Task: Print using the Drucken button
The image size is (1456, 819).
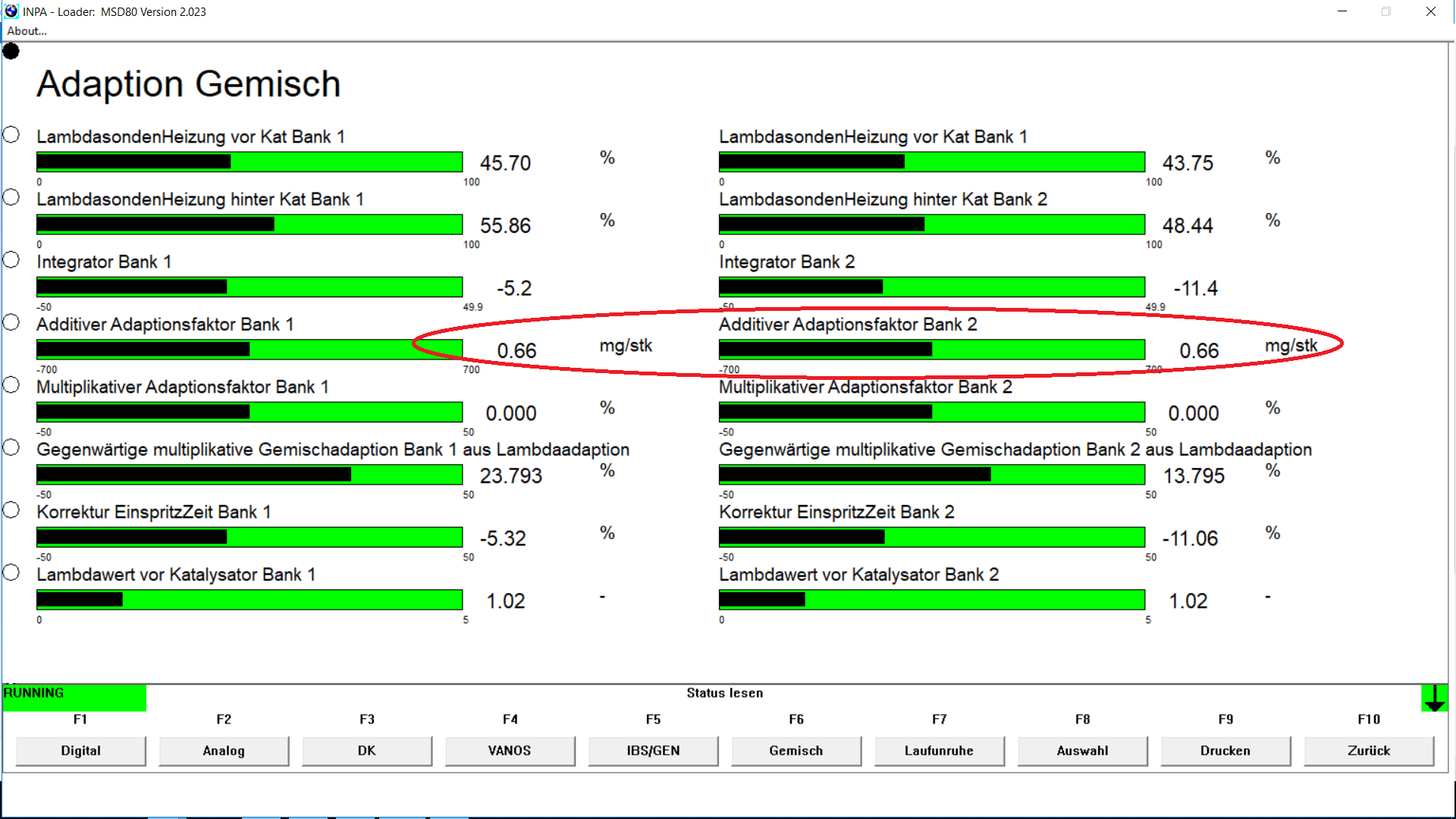Action: point(1225,751)
